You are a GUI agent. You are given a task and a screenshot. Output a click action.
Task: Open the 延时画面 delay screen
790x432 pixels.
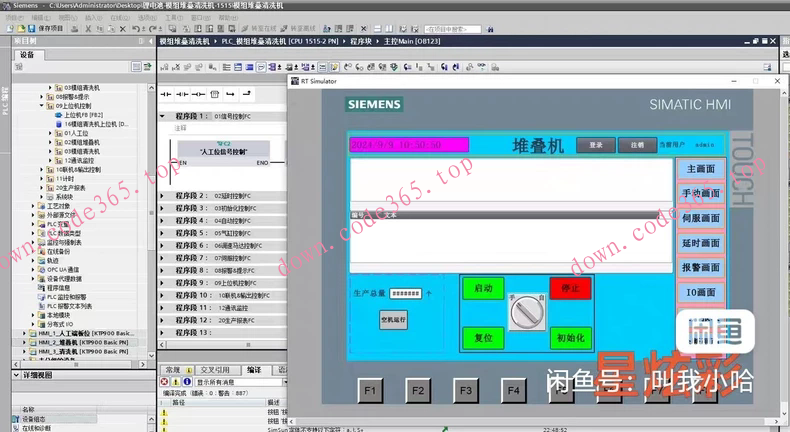[701, 243]
